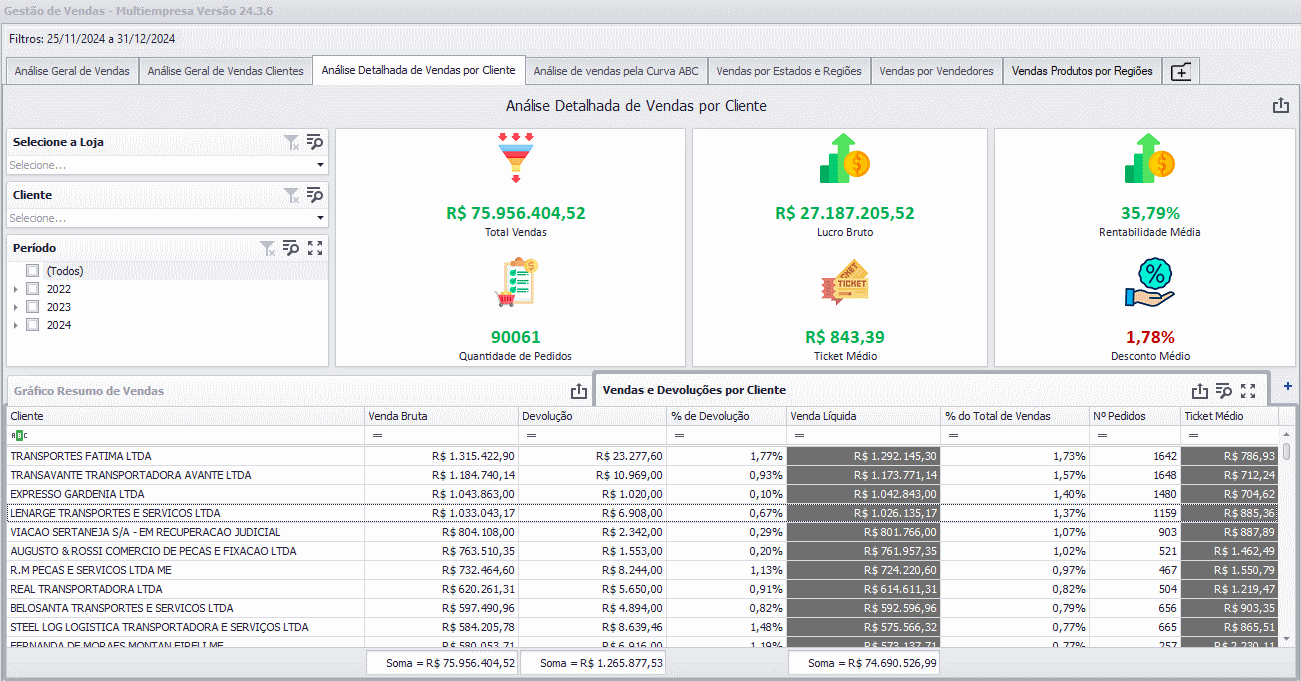Click the plus icon right of the grid panel
The height and width of the screenshot is (681, 1301).
tap(1288, 386)
